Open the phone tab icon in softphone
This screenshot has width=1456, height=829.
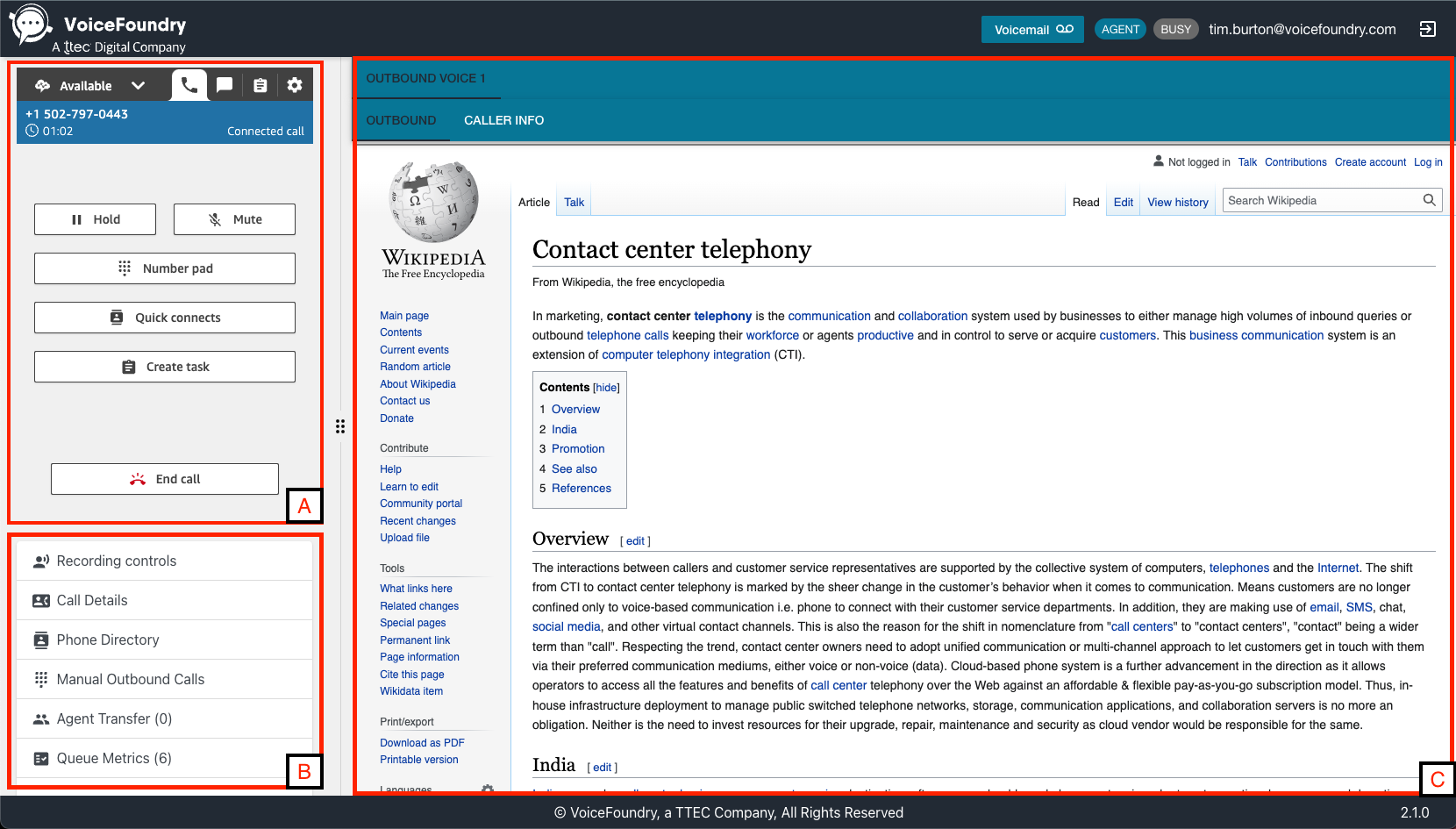tap(189, 85)
